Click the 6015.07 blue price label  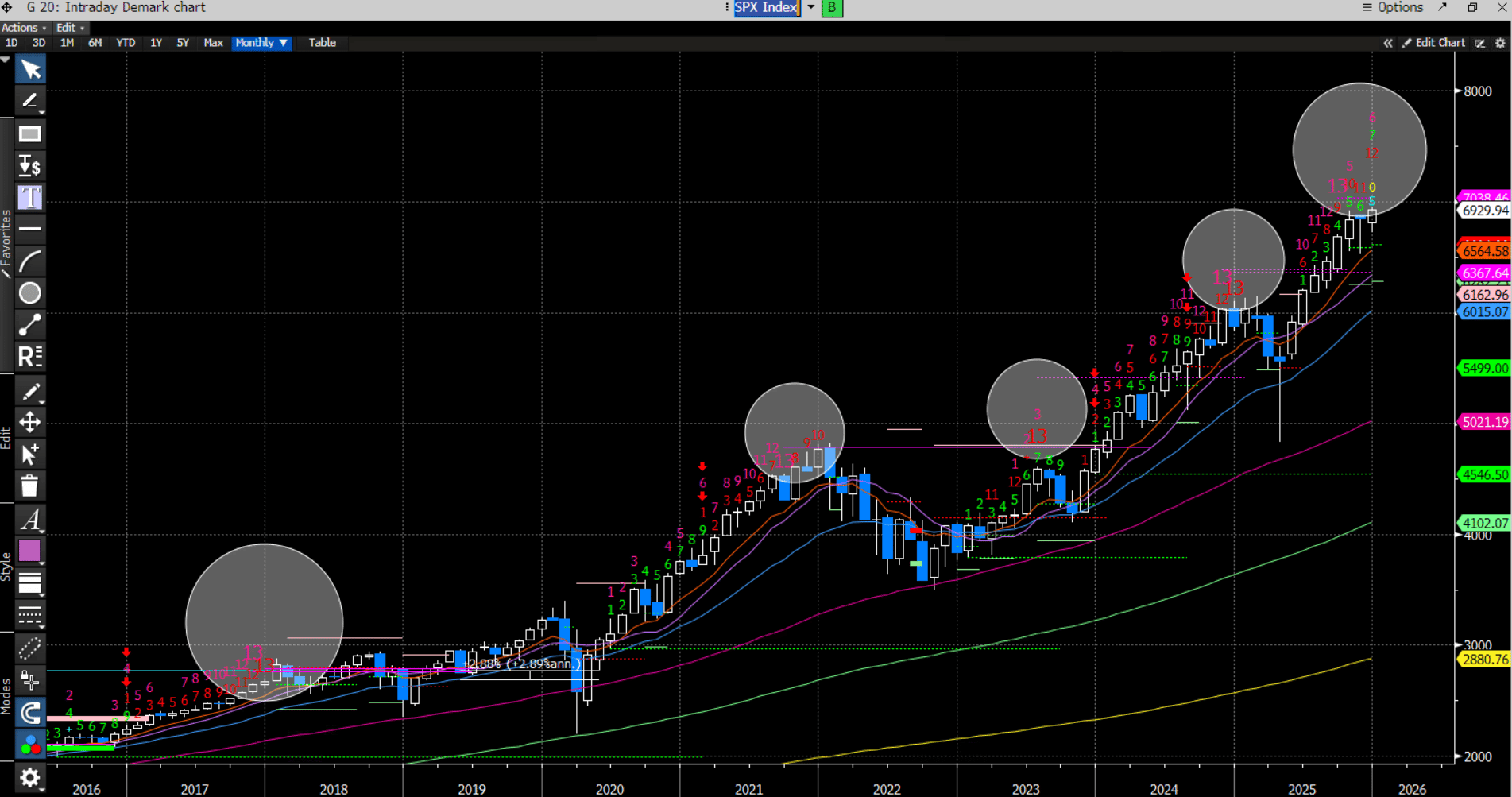(x=1484, y=312)
